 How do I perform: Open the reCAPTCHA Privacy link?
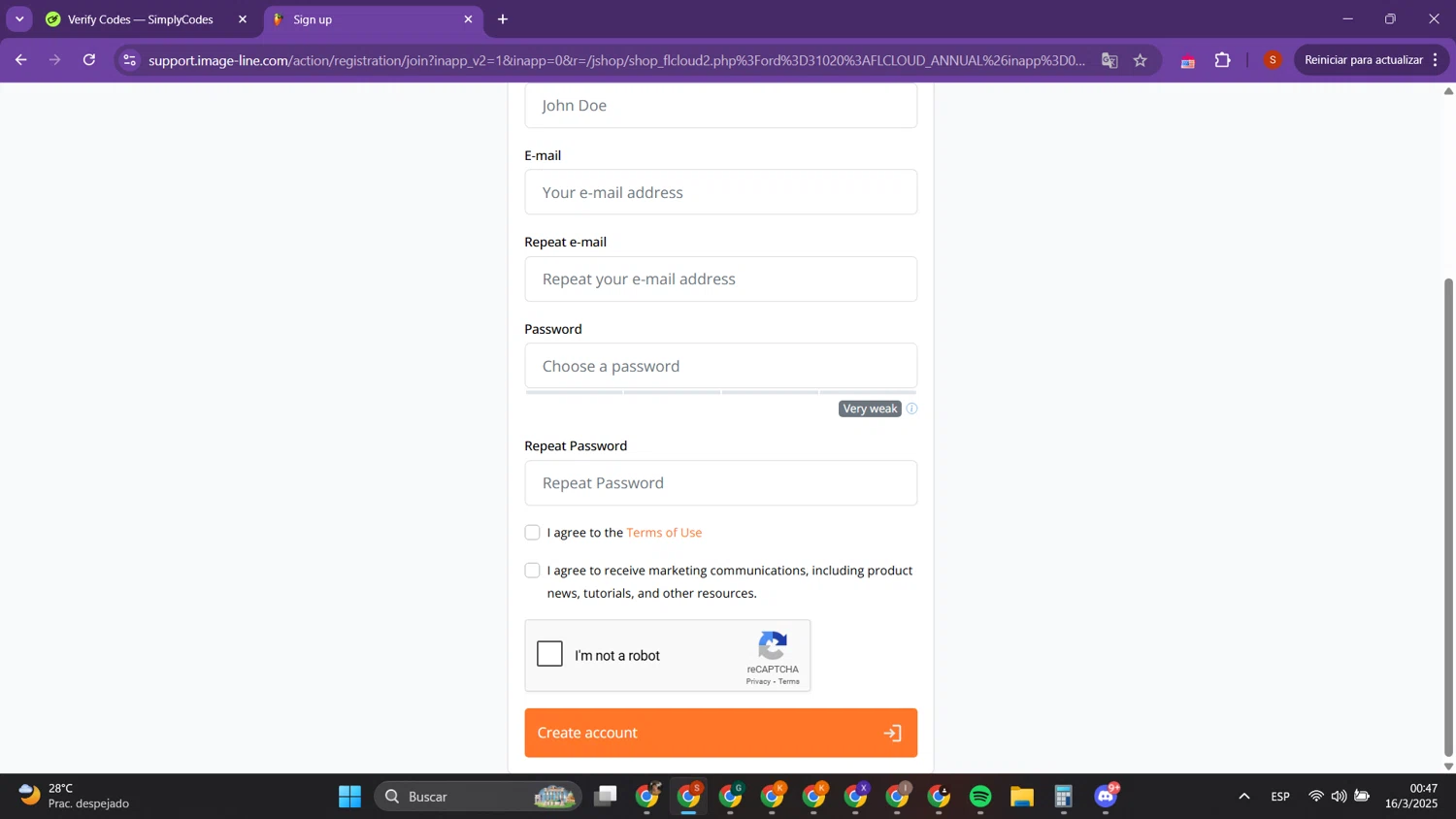coord(758,681)
